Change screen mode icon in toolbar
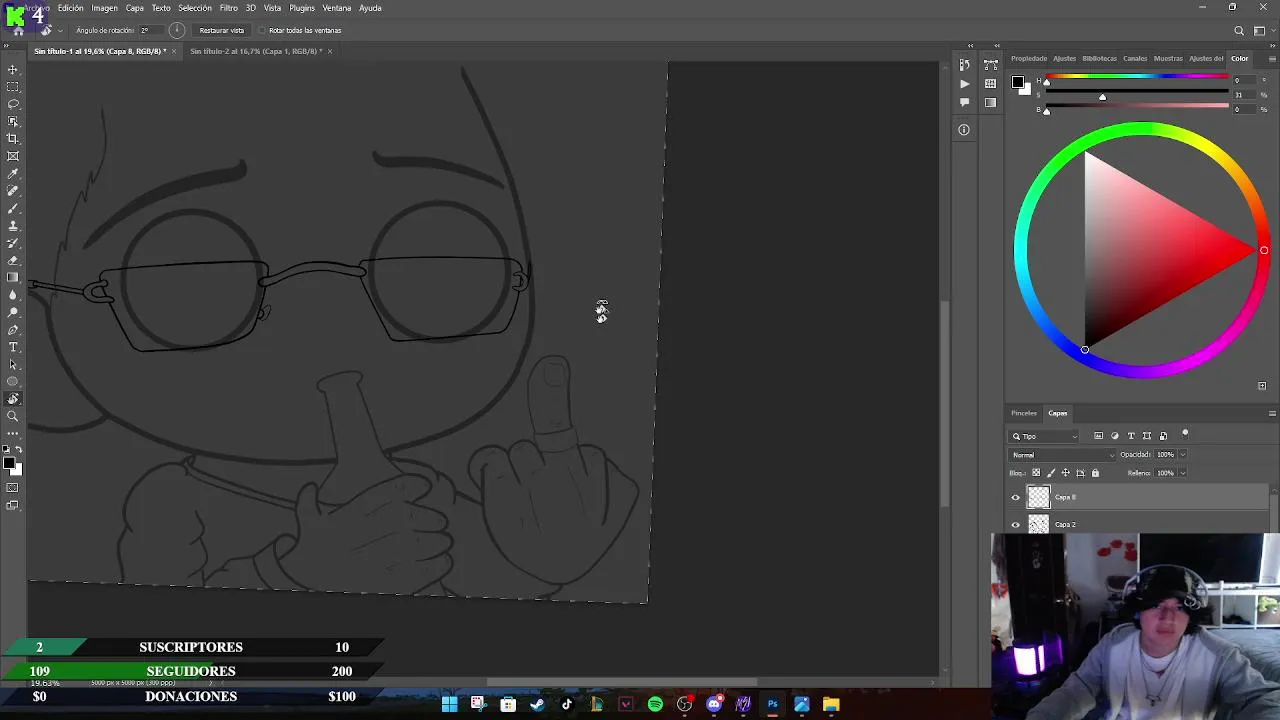 pos(13,505)
